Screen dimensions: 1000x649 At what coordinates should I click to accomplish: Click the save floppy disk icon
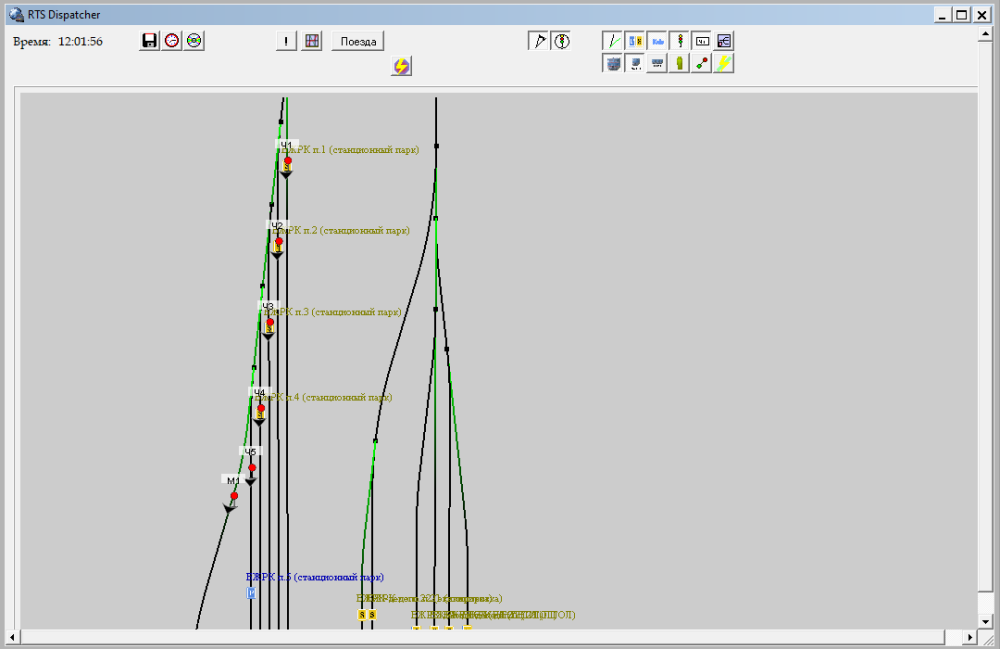point(150,41)
